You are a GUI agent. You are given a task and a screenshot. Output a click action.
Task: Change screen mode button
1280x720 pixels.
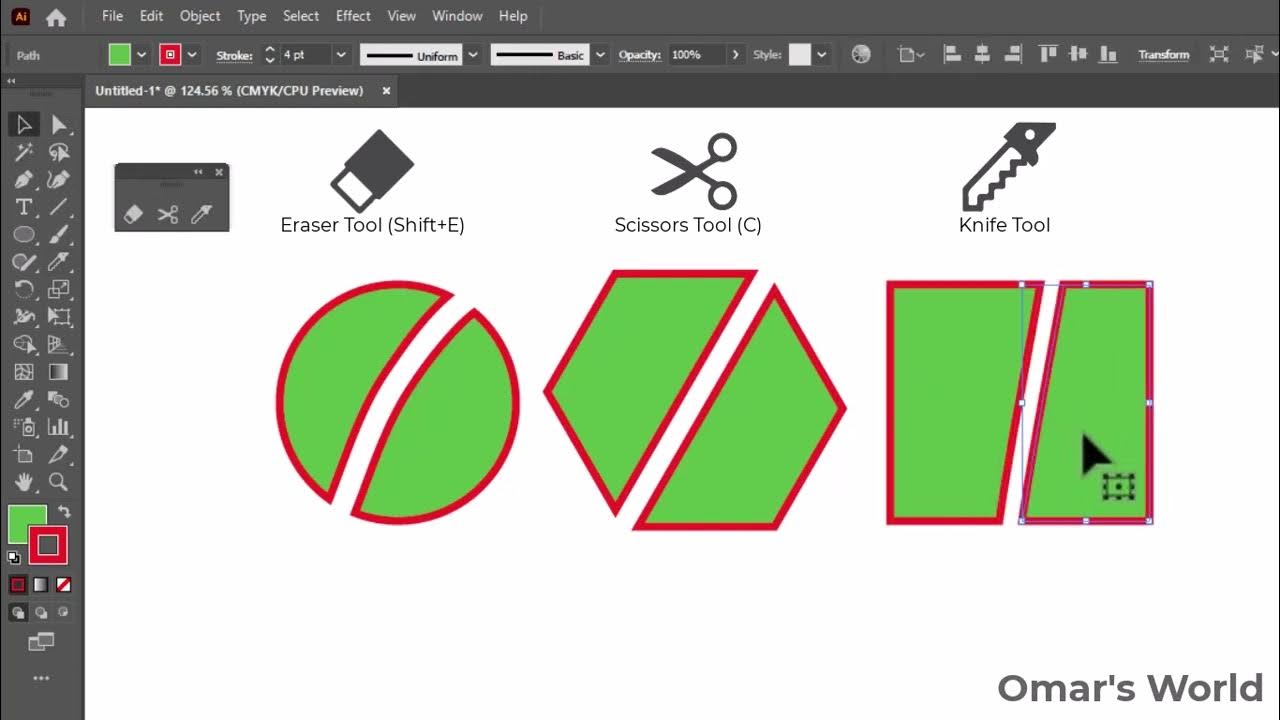41,642
